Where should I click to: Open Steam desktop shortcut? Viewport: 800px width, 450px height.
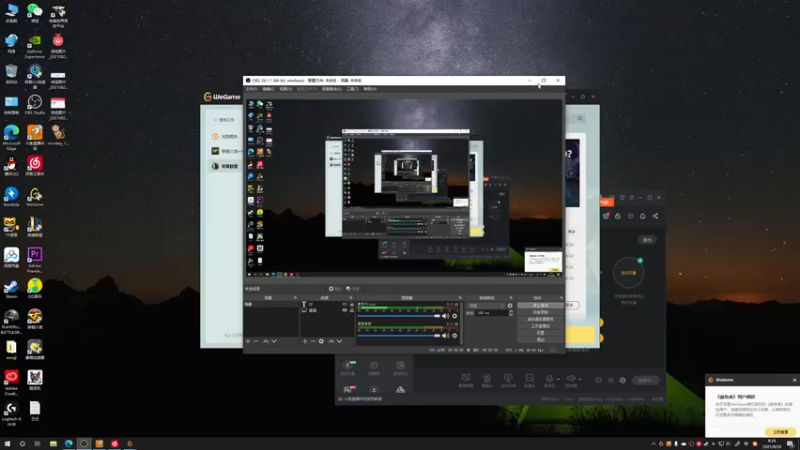click(11, 289)
